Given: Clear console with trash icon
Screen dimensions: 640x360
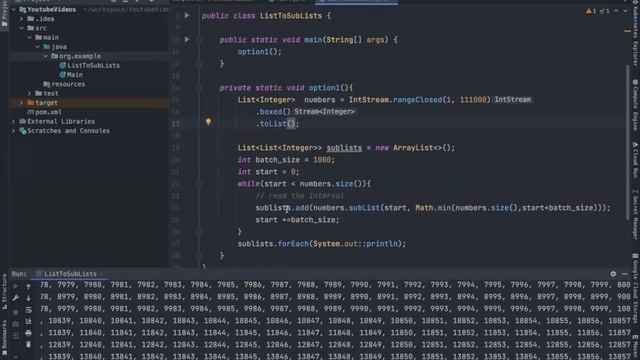Looking at the screenshot, I should [28, 344].
